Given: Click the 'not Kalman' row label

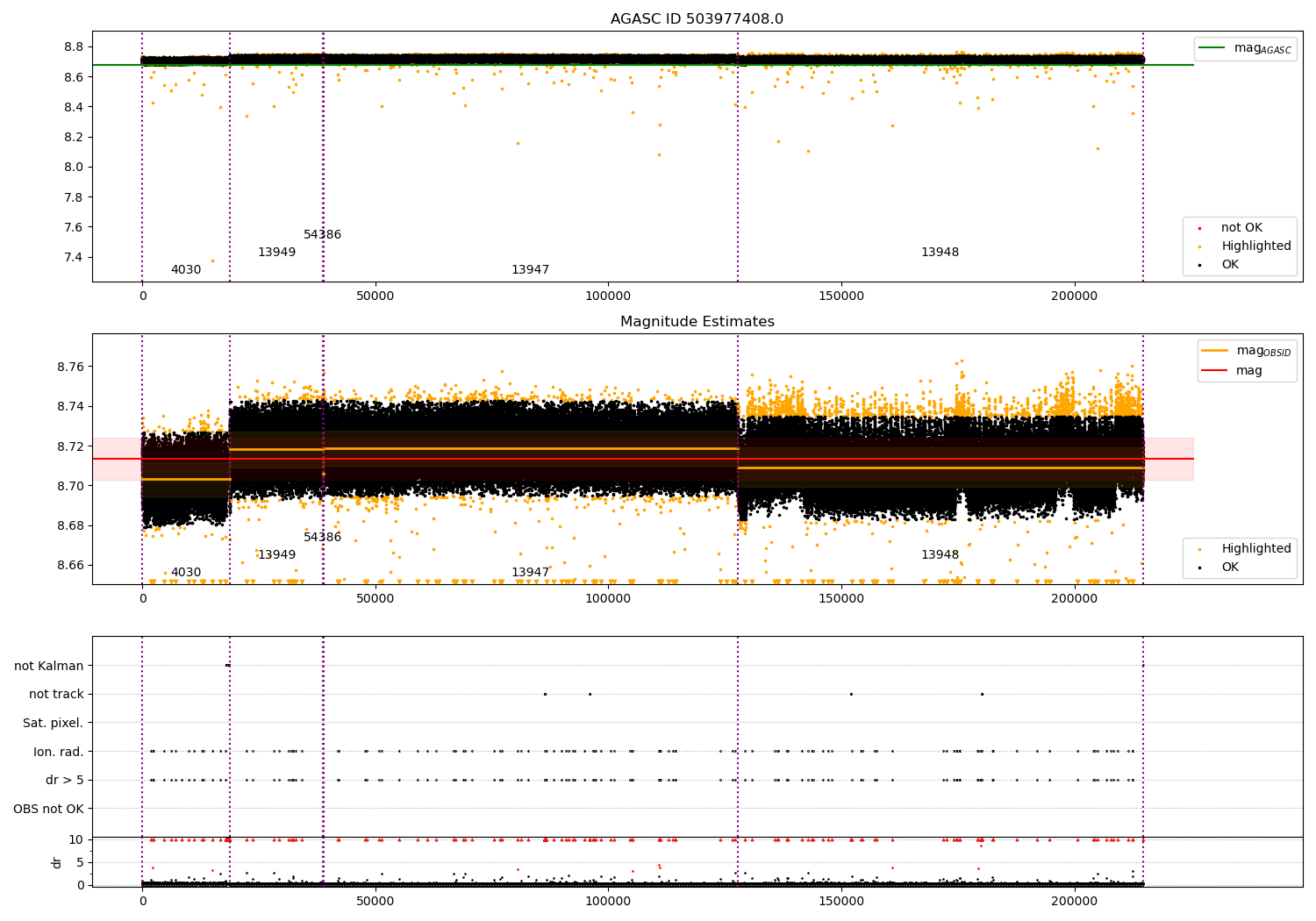Looking at the screenshot, I should tap(49, 666).
